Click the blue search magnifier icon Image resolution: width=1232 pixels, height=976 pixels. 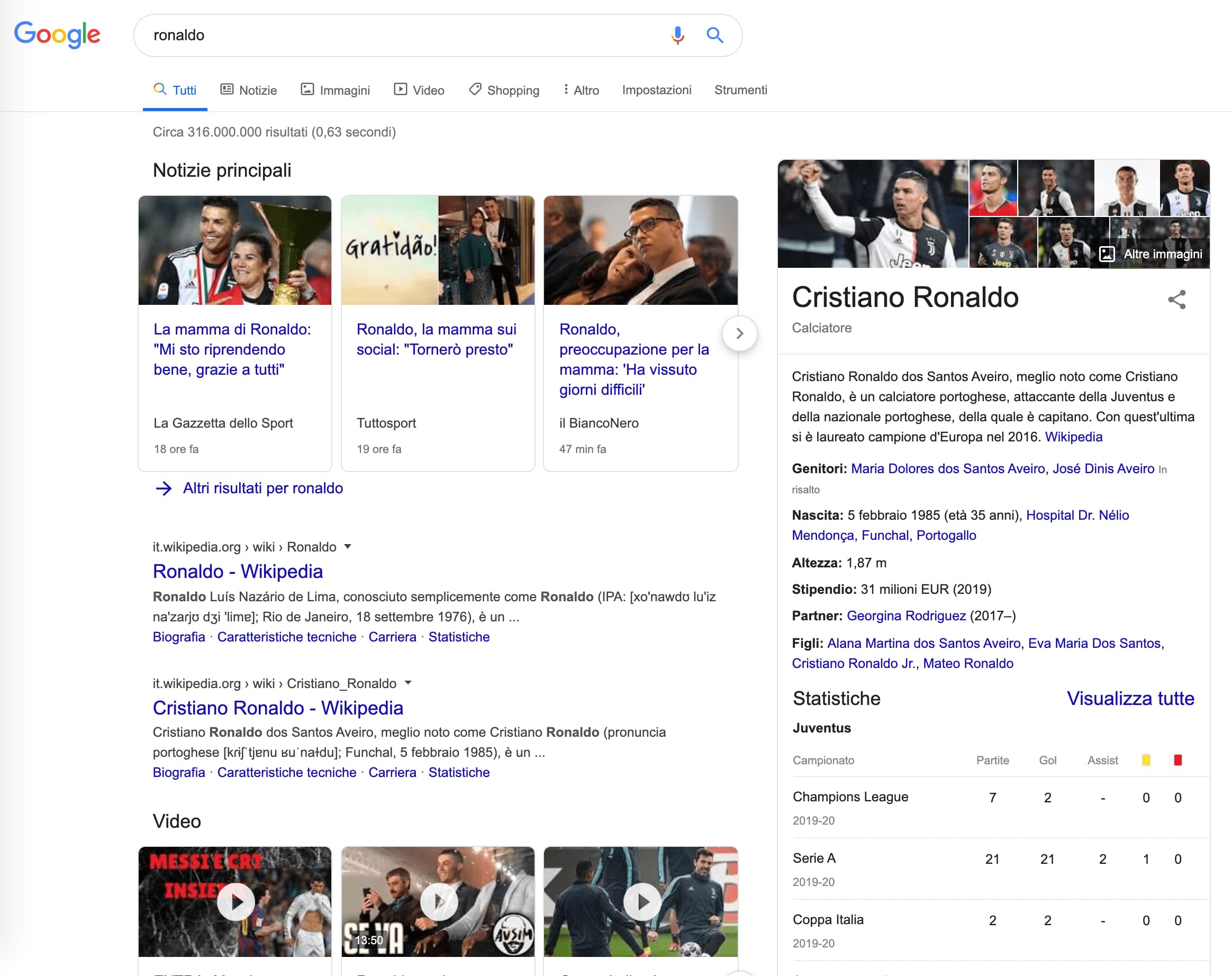715,35
